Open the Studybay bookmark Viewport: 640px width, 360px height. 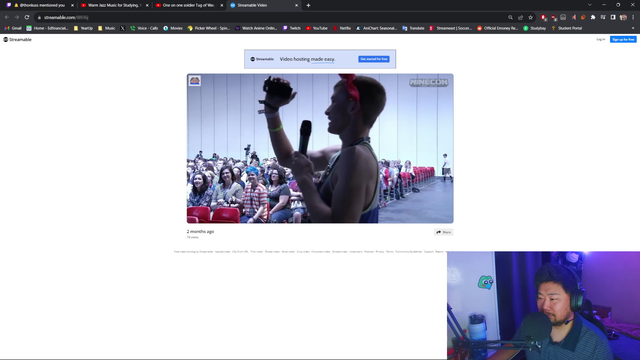coord(535,28)
